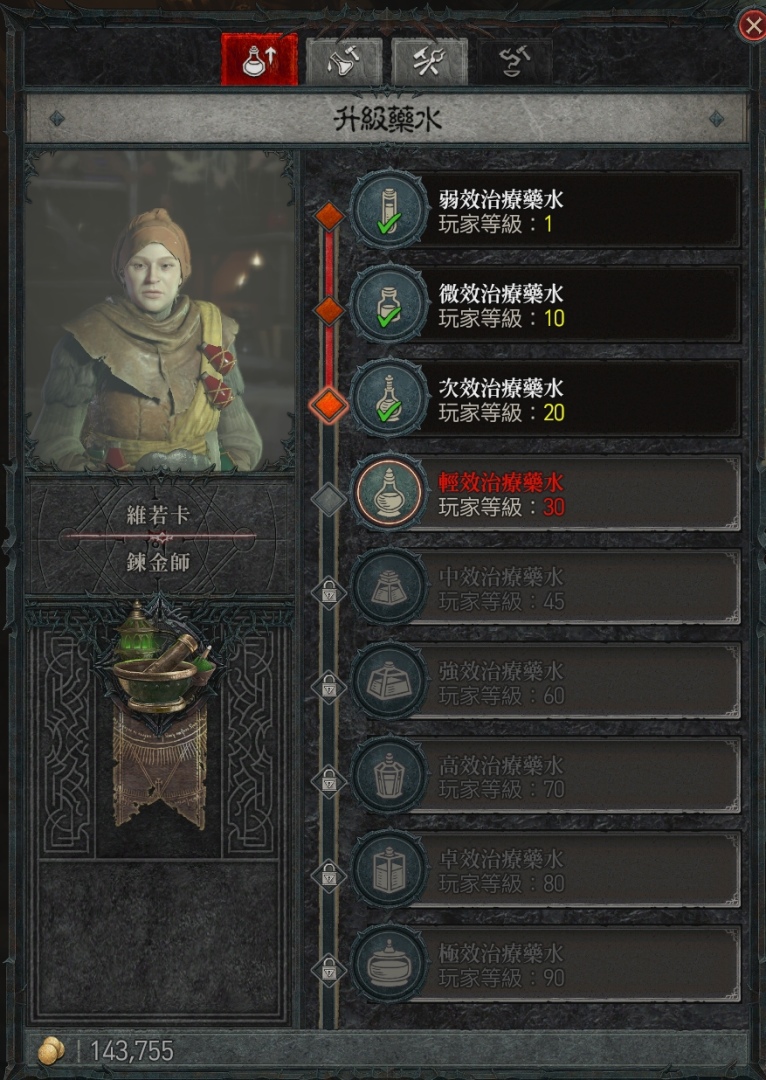
Task: Open the refine resources tab icon
Action: [429, 61]
